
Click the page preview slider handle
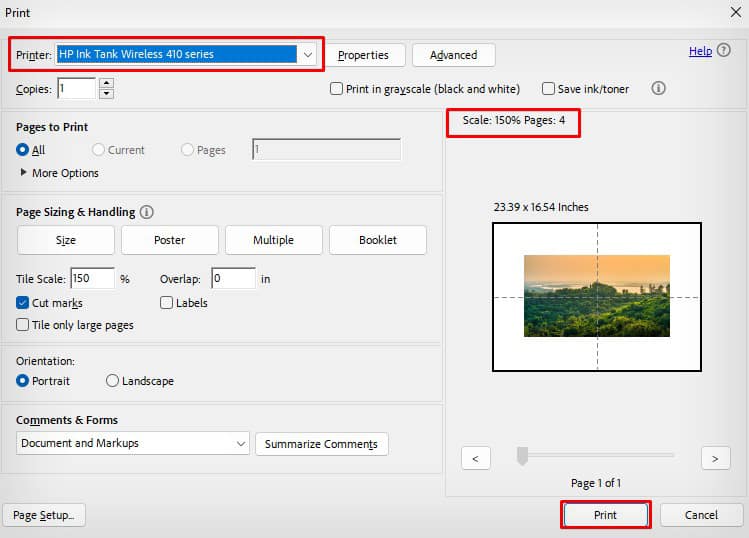coord(523,456)
